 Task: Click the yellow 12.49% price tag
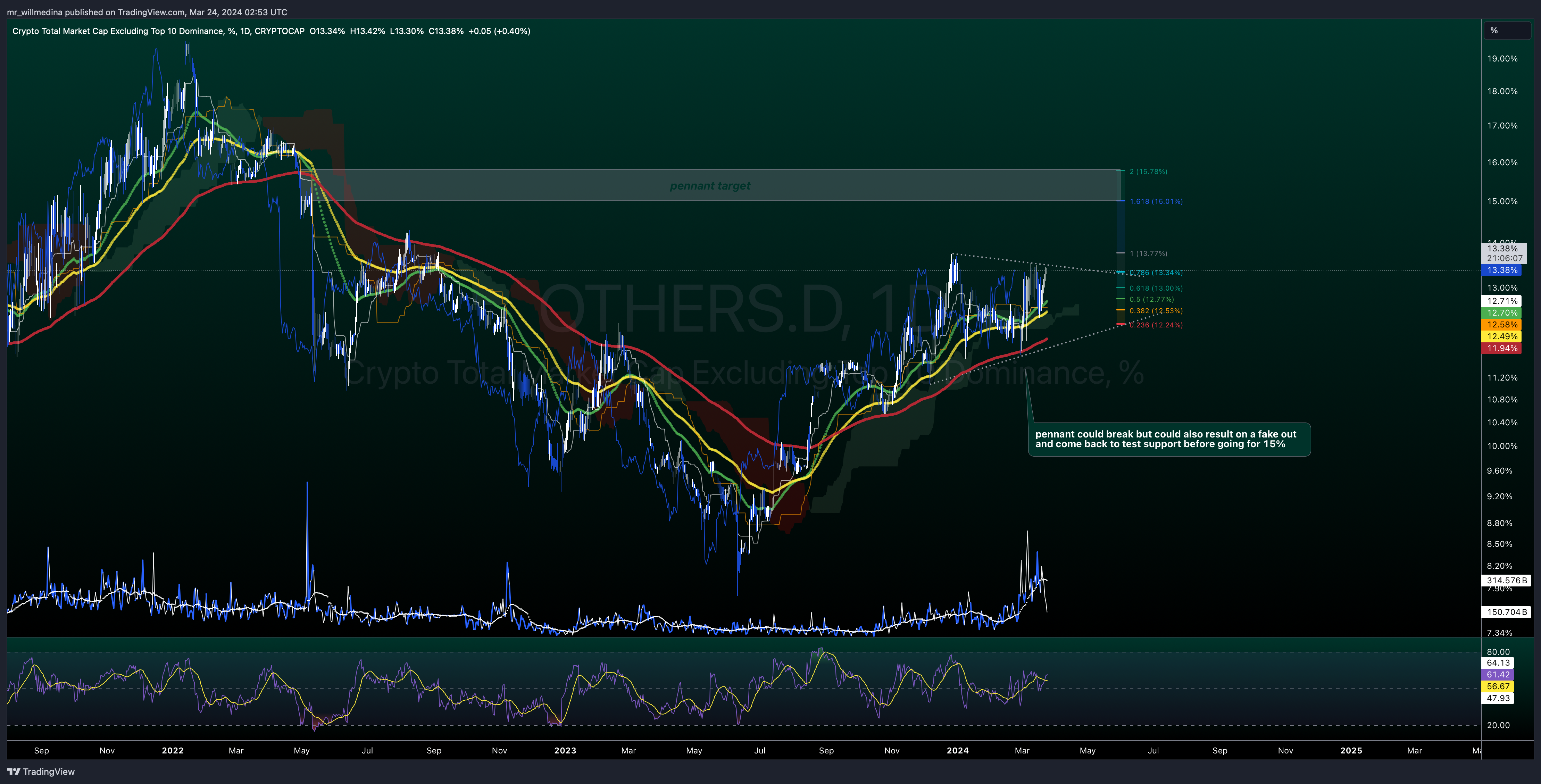(1502, 337)
